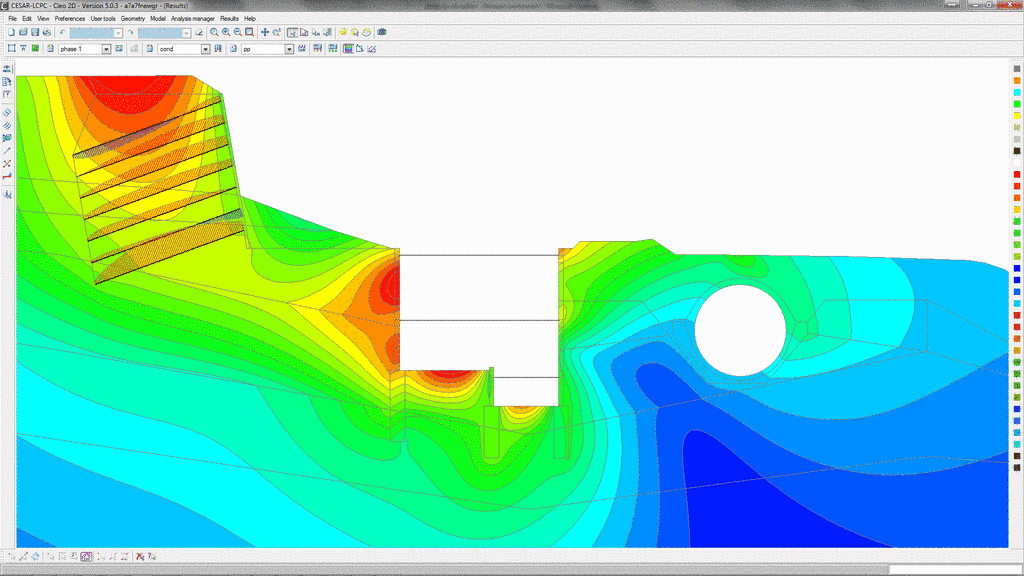
Task: Toggle the active contour display button
Action: click(348, 48)
